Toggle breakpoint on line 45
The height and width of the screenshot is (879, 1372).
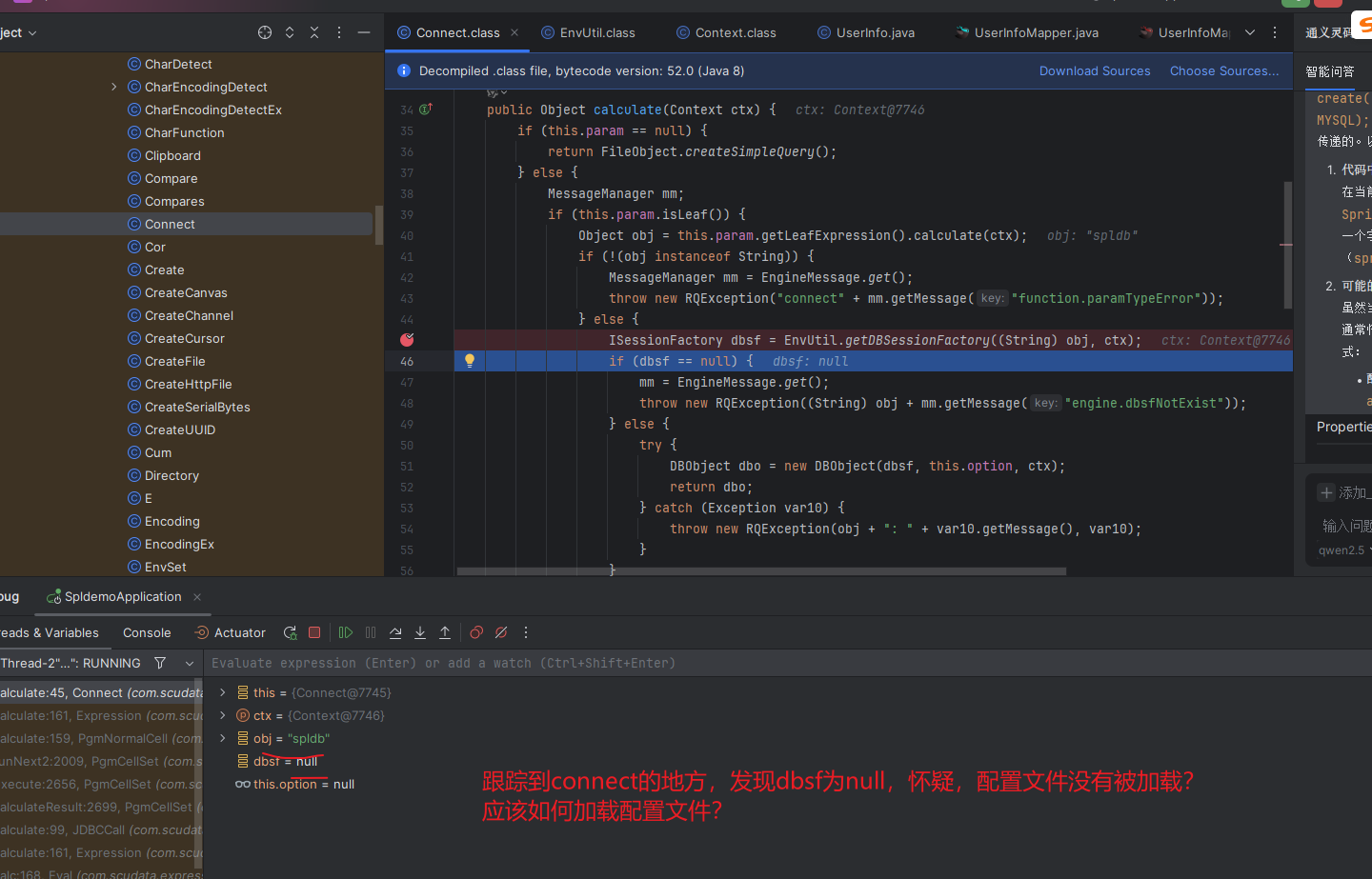point(408,340)
